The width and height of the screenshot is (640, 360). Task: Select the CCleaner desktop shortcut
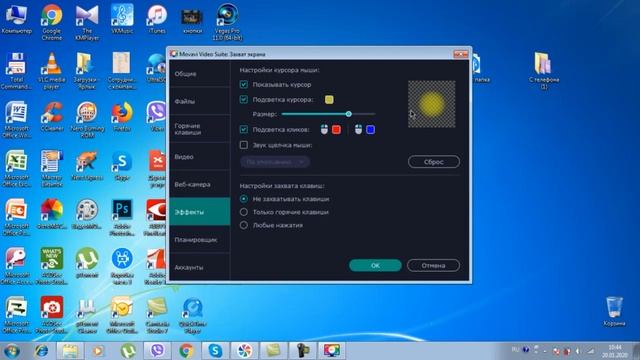[x=52, y=117]
